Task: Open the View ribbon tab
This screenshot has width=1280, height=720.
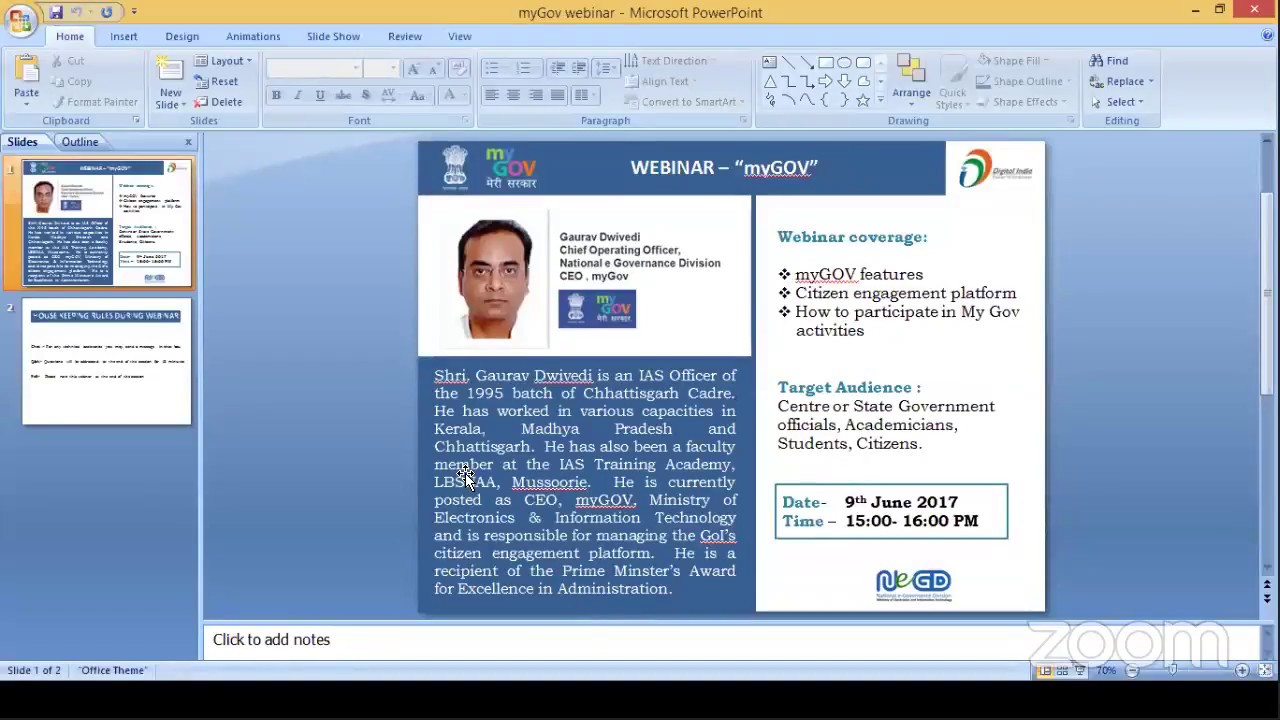Action: click(460, 36)
